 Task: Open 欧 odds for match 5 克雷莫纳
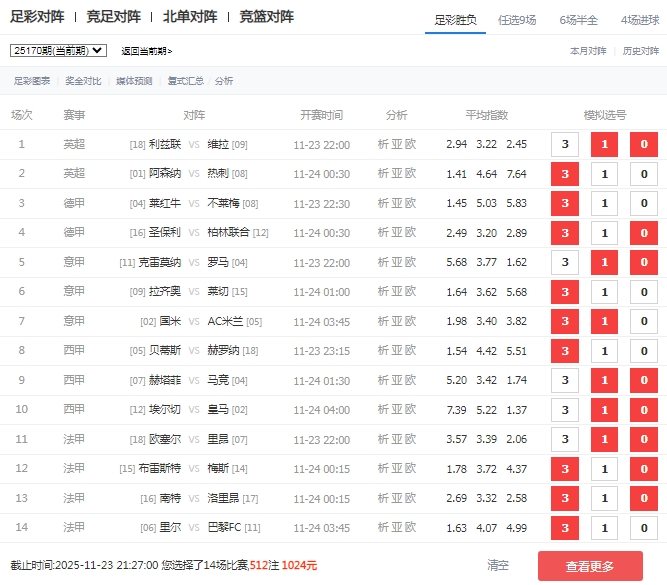pos(410,262)
